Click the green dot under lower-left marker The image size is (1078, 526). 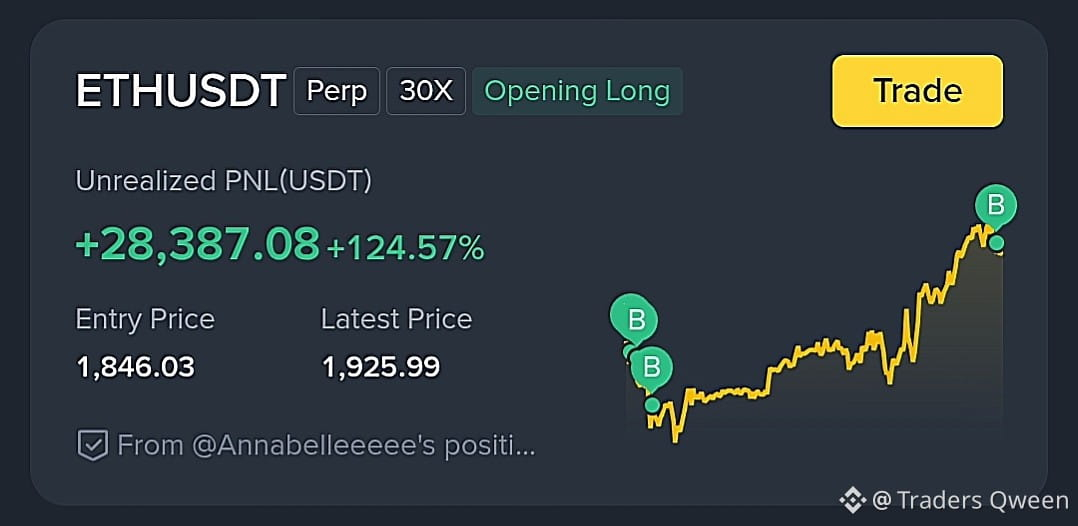coord(652,405)
